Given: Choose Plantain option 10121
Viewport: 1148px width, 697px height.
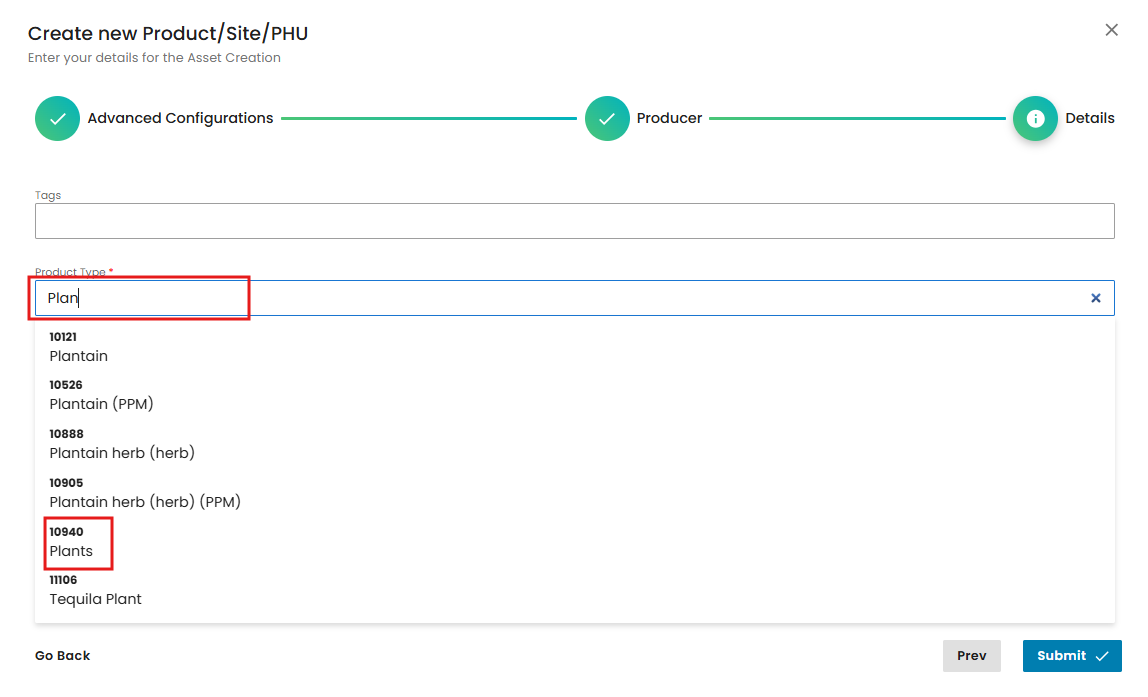Looking at the screenshot, I should click(78, 347).
